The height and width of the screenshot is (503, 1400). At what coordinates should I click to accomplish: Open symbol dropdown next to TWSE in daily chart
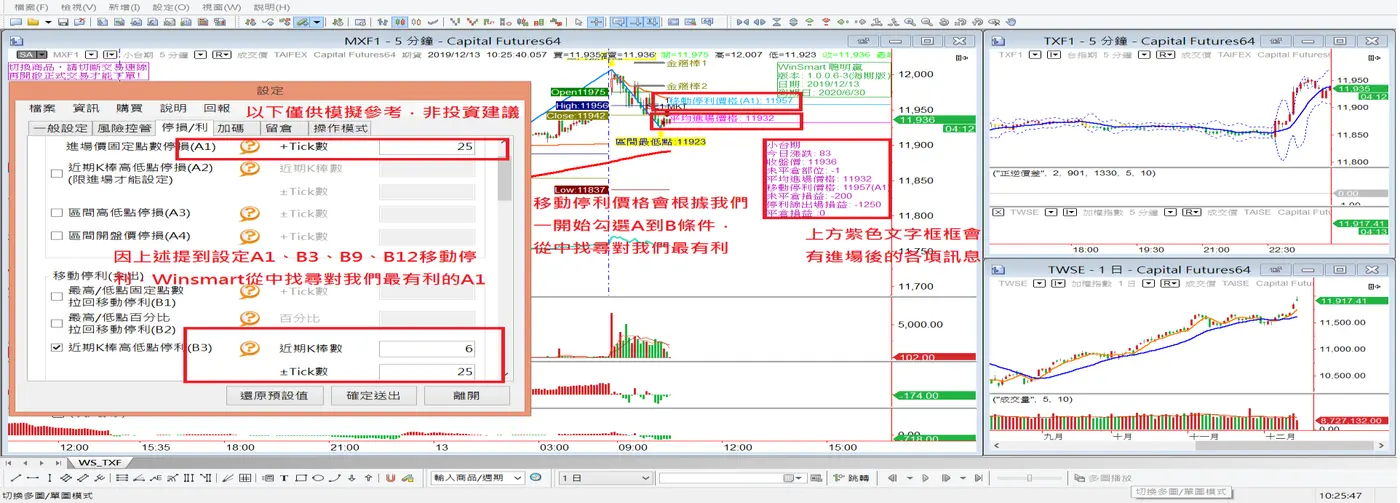pyautogui.click(x=1039, y=284)
